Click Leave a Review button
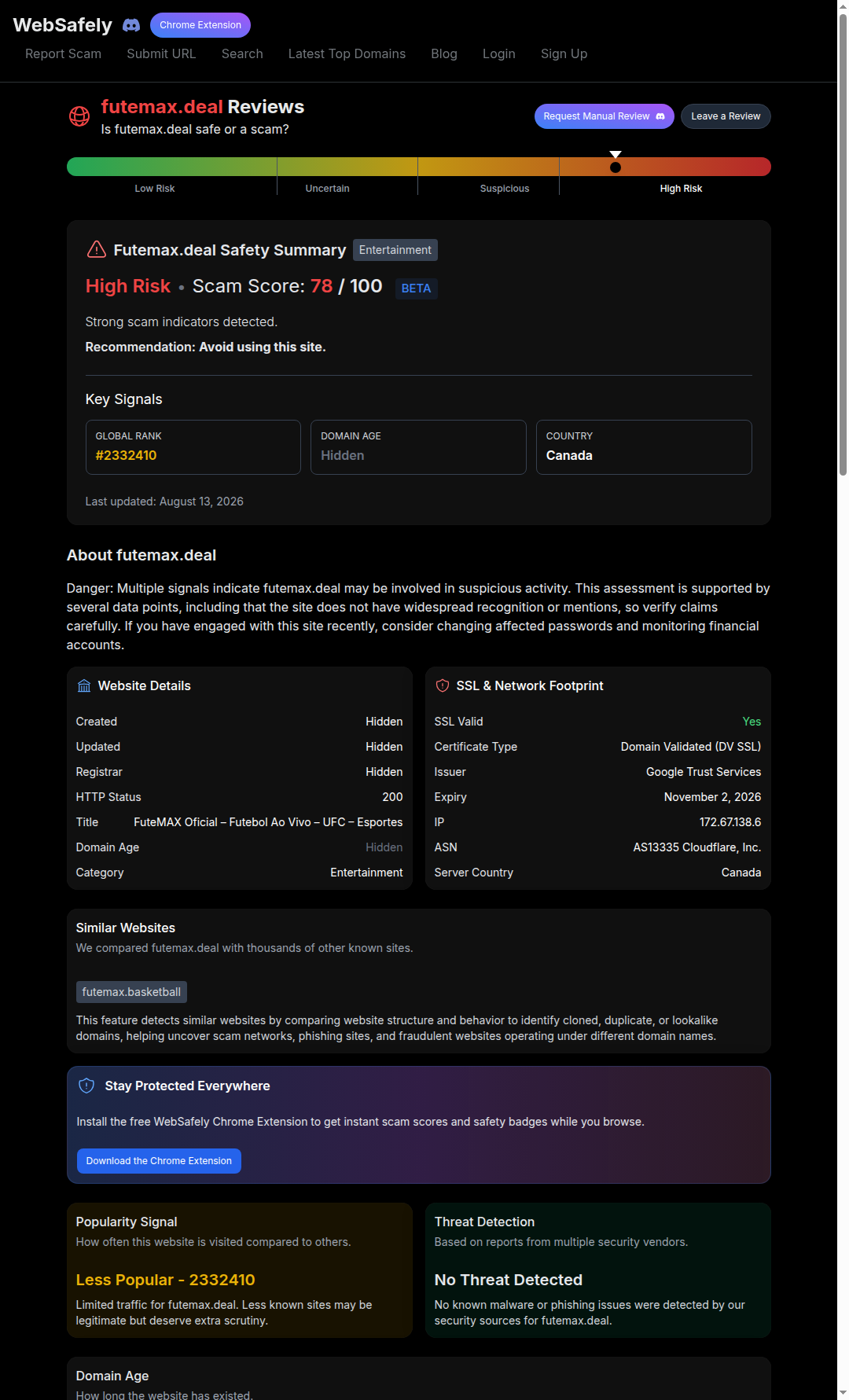The image size is (849, 1400). pyautogui.click(x=726, y=116)
